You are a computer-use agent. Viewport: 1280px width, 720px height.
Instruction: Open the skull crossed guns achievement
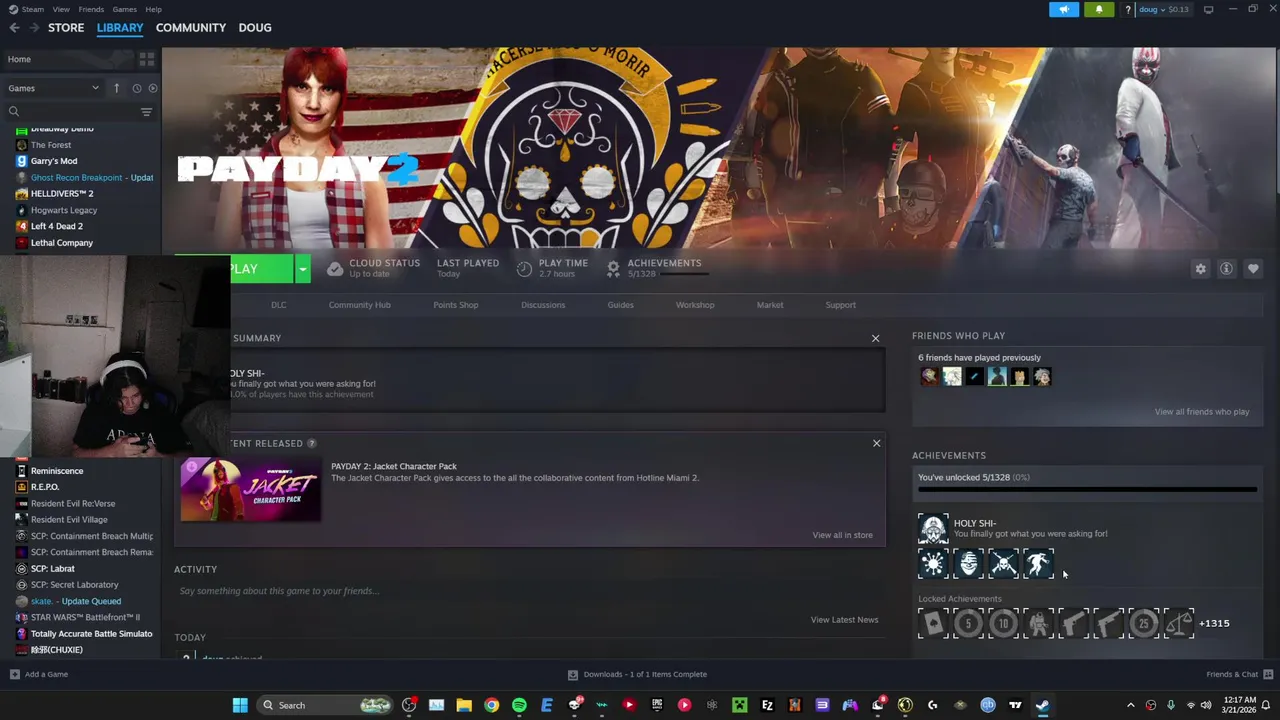tap(1003, 564)
